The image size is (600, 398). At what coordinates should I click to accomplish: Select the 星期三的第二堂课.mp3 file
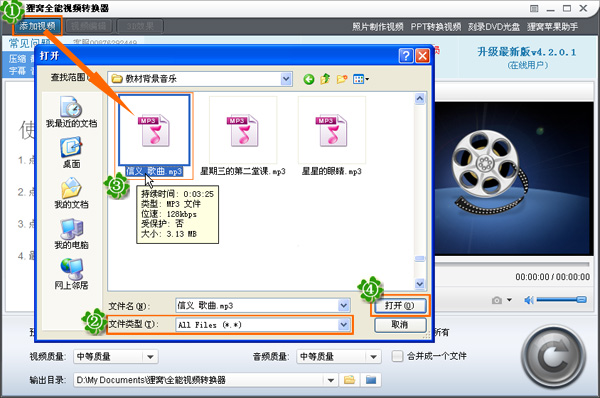click(243, 135)
